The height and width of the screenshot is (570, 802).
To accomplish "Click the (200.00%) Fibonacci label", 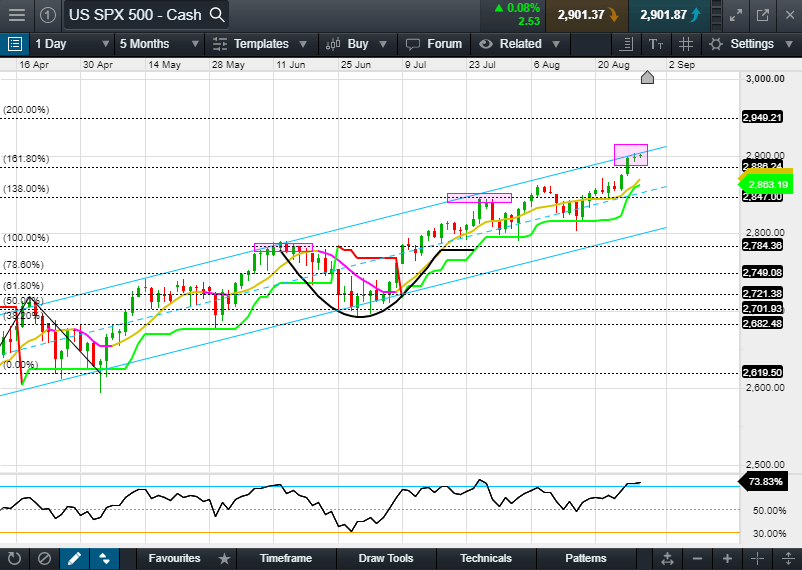I will [x=26, y=110].
